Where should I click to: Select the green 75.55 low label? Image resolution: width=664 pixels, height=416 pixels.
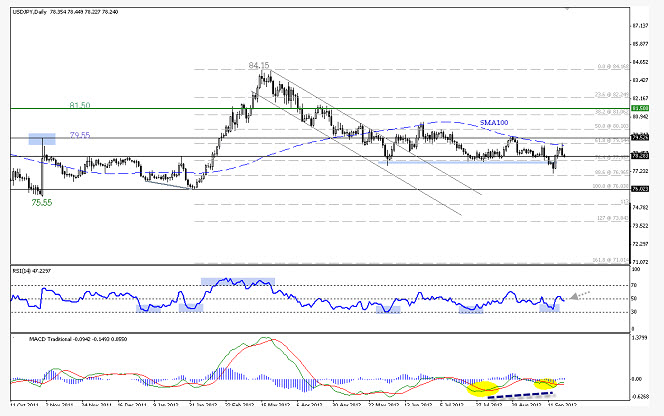[x=42, y=203]
